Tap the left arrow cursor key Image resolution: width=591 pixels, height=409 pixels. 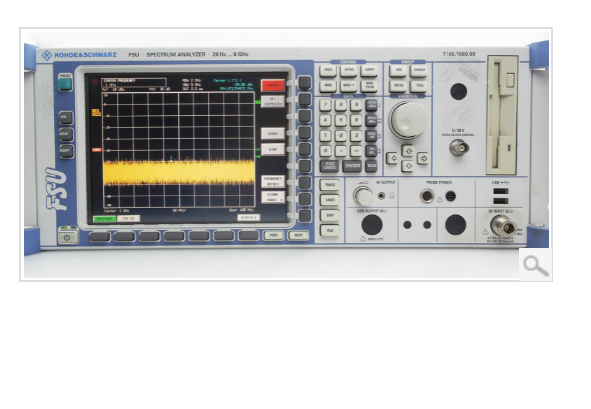392,158
